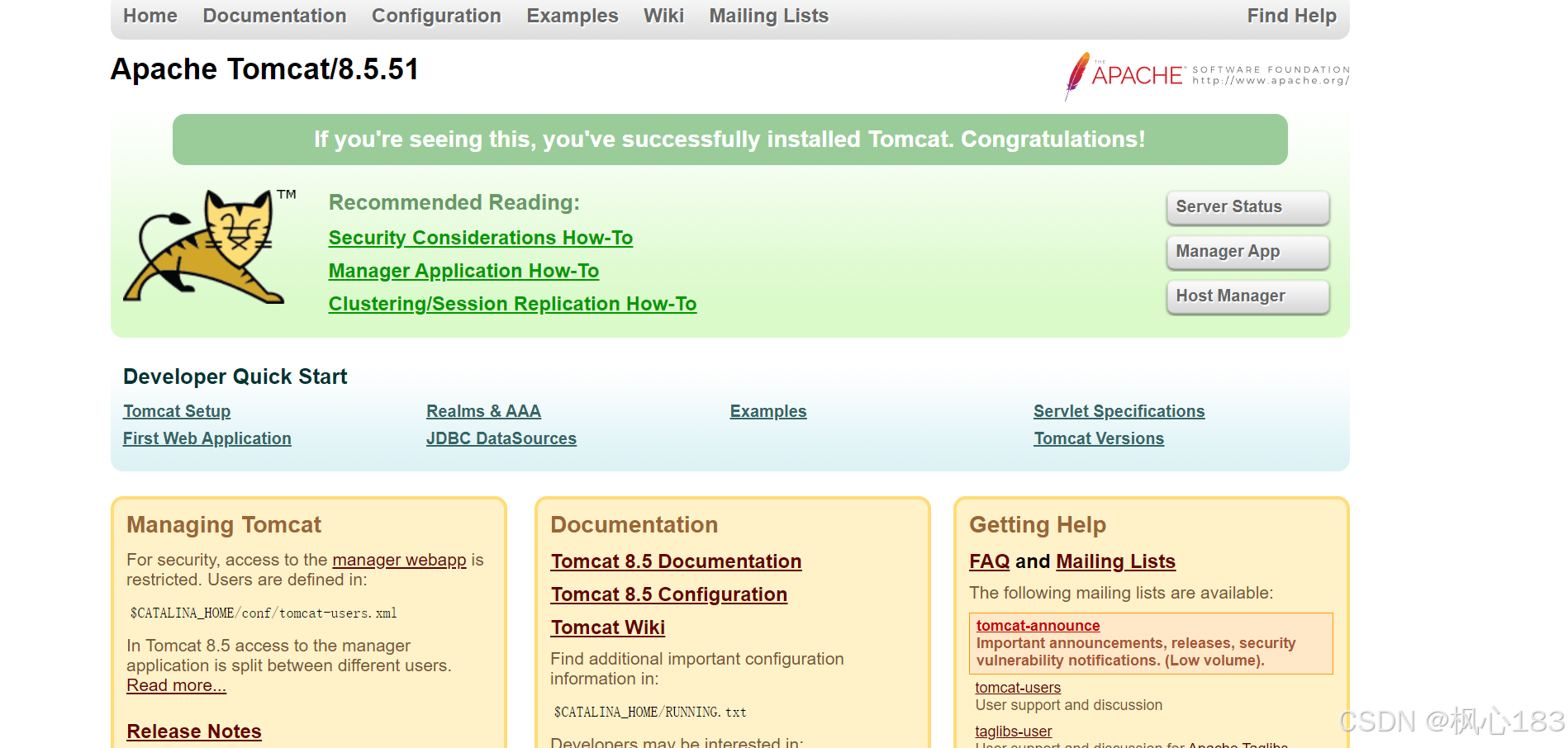Follow the Tomcat Setup link

[177, 411]
